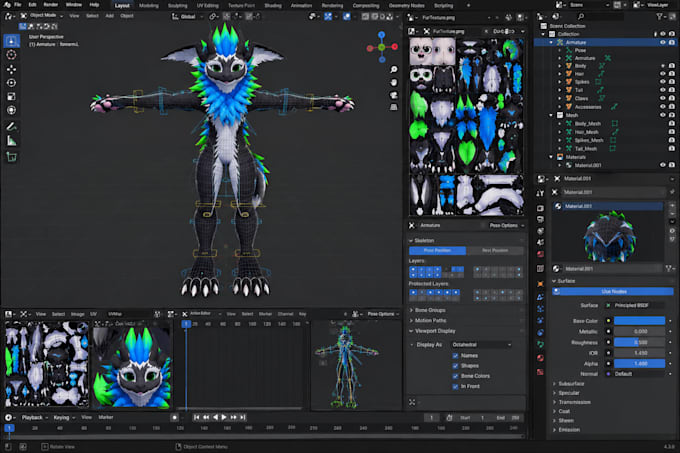The width and height of the screenshot is (680, 453).
Task: Select the Annotate pencil tool
Action: tap(12, 126)
